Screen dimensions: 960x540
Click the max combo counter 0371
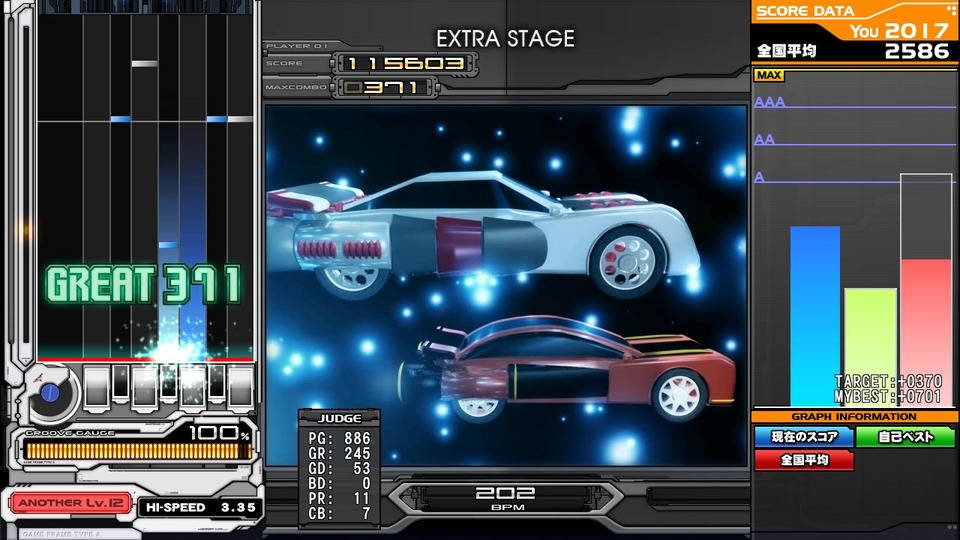tap(385, 88)
